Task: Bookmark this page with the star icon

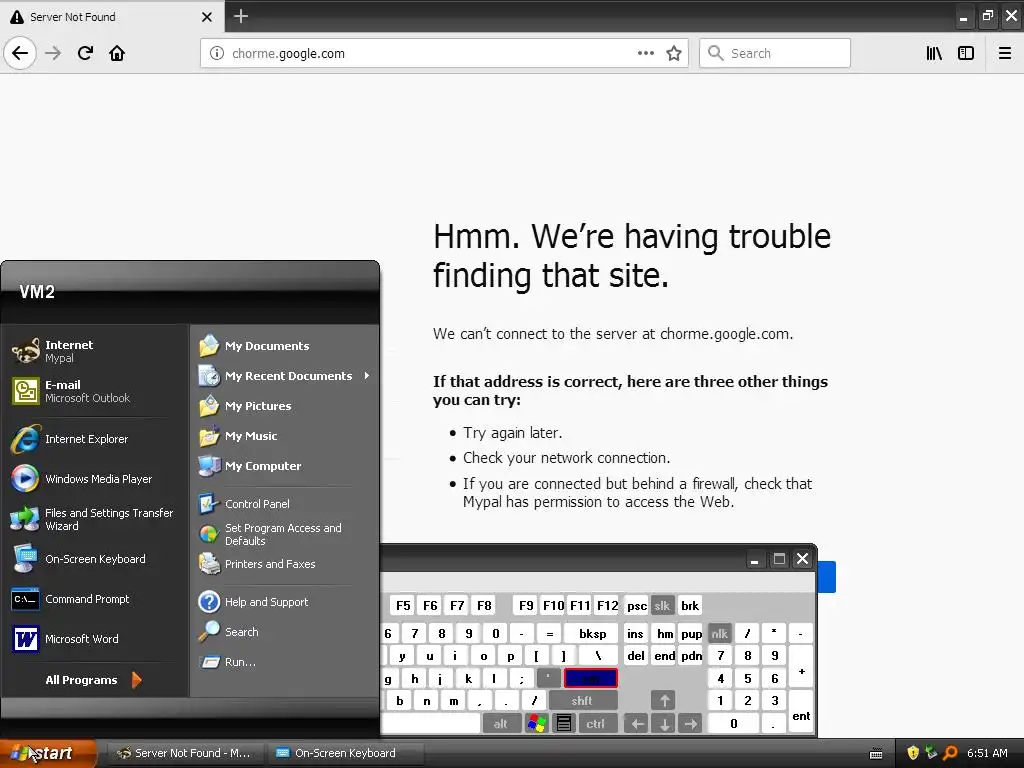Action: pos(674,53)
